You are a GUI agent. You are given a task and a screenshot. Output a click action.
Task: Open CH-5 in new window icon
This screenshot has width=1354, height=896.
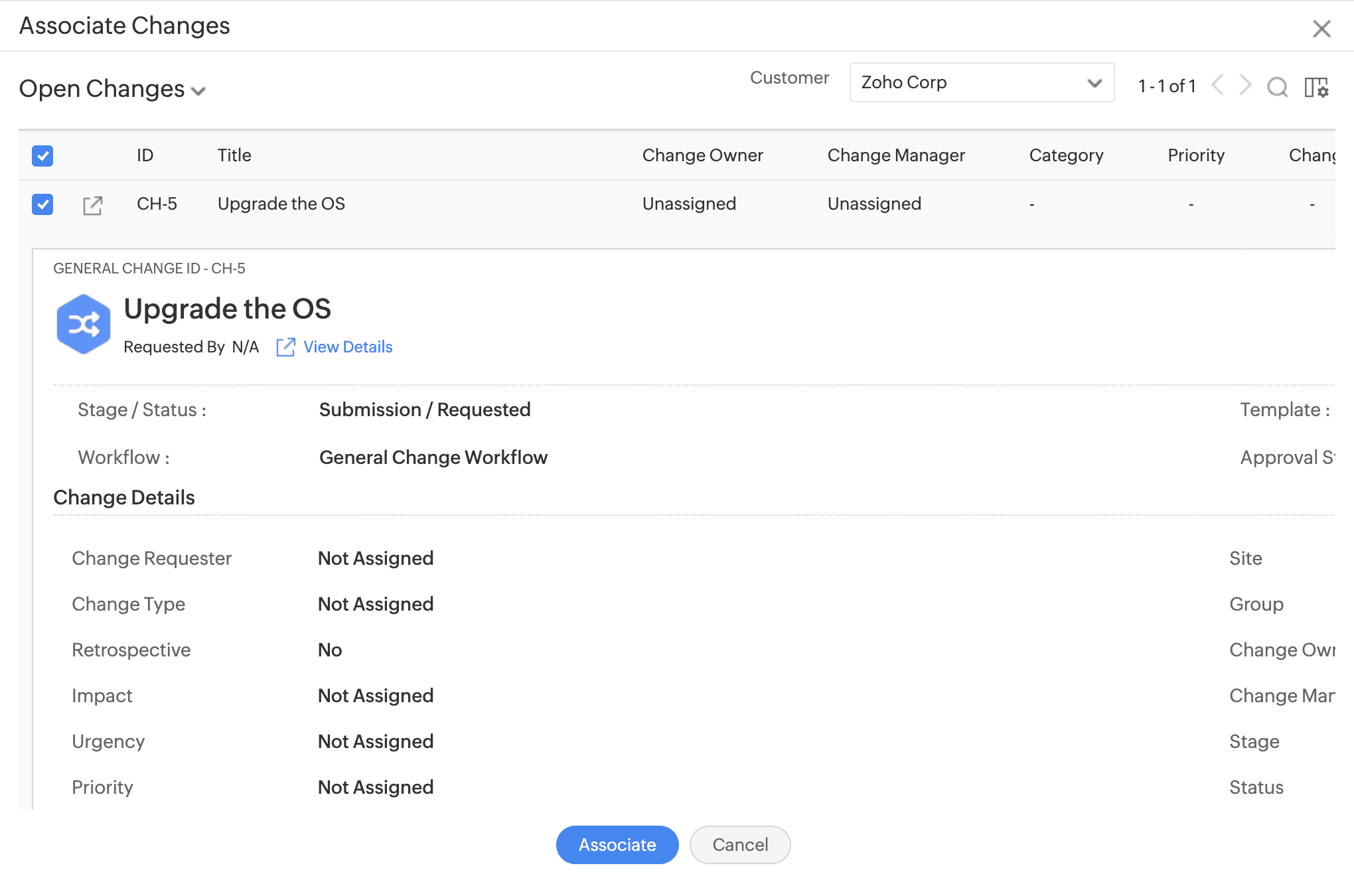tap(92, 205)
